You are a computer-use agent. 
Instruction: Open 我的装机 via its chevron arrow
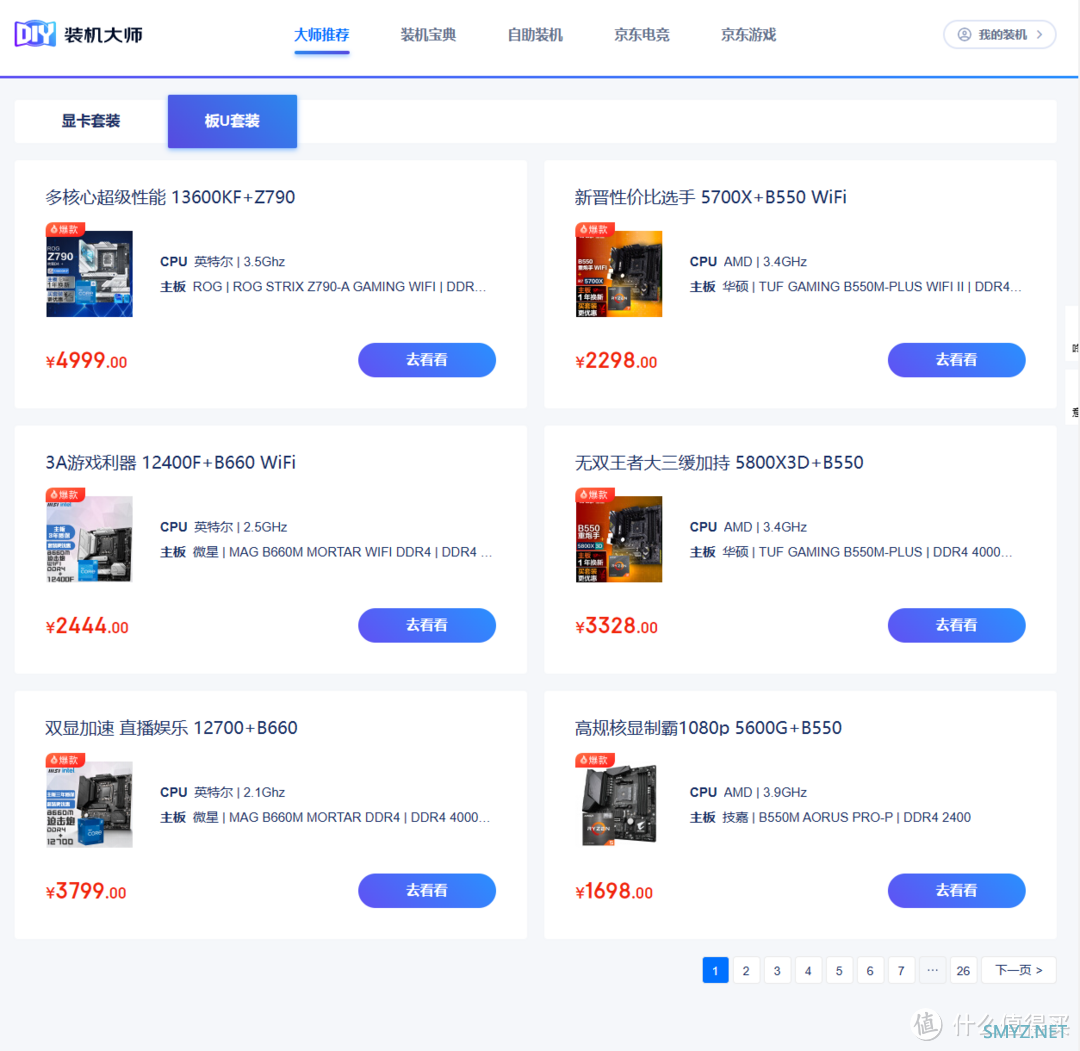(1039, 34)
